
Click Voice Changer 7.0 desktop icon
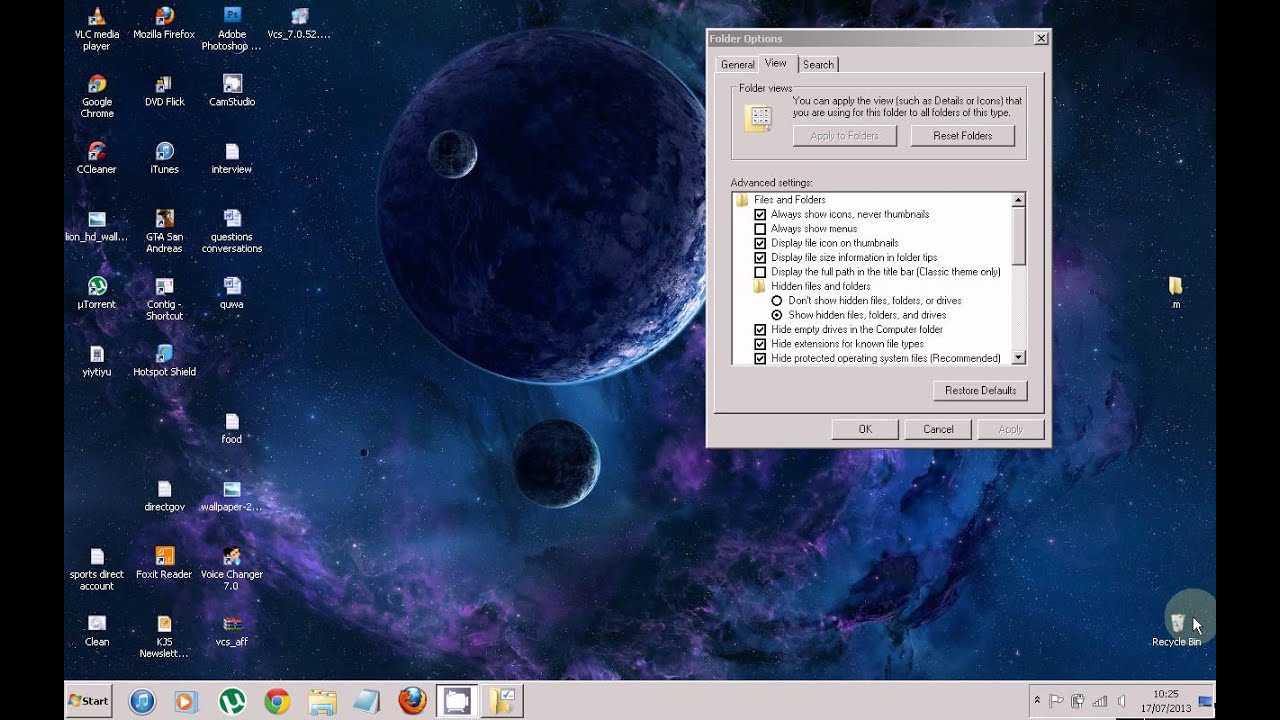tap(232, 569)
